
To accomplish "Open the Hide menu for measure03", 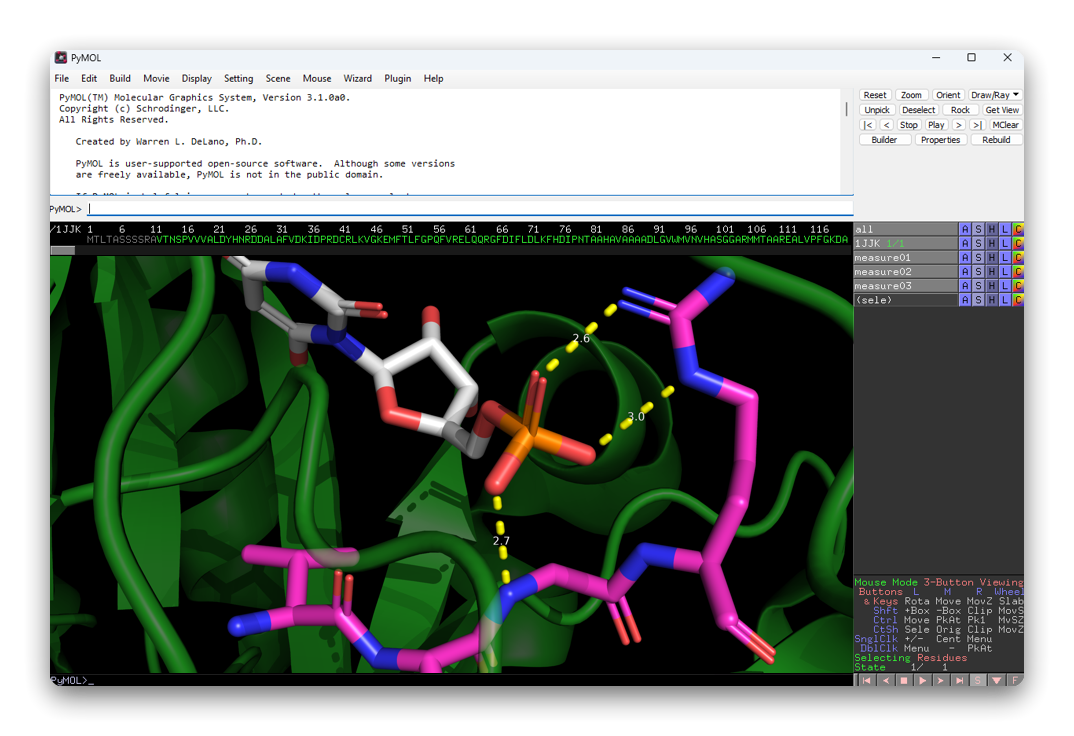I will coord(992,285).
